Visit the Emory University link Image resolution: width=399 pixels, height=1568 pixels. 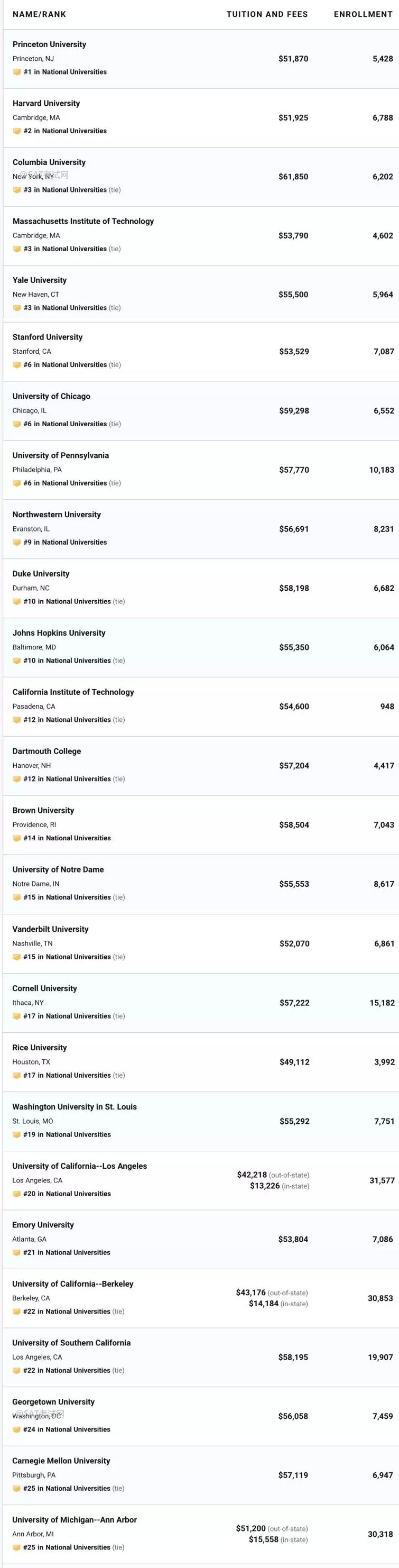click(x=43, y=1225)
